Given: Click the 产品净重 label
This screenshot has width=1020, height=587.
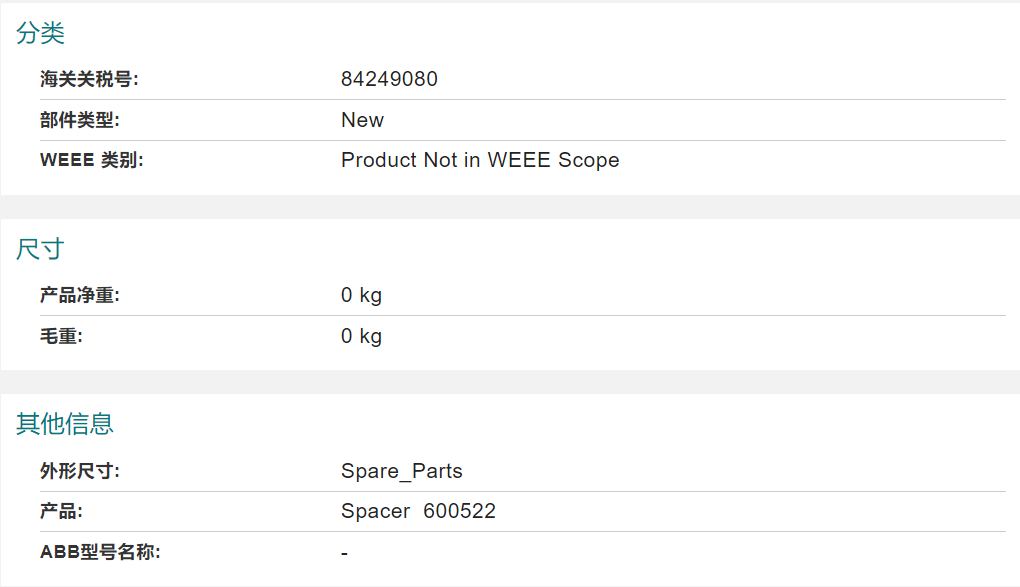Looking at the screenshot, I should [x=79, y=295].
